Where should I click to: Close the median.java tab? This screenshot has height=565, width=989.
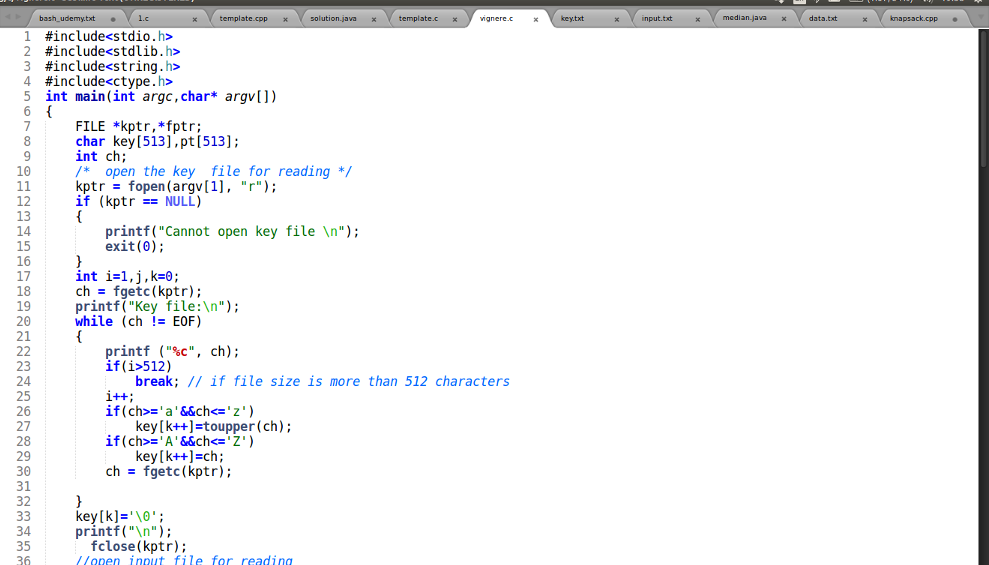click(x=783, y=19)
